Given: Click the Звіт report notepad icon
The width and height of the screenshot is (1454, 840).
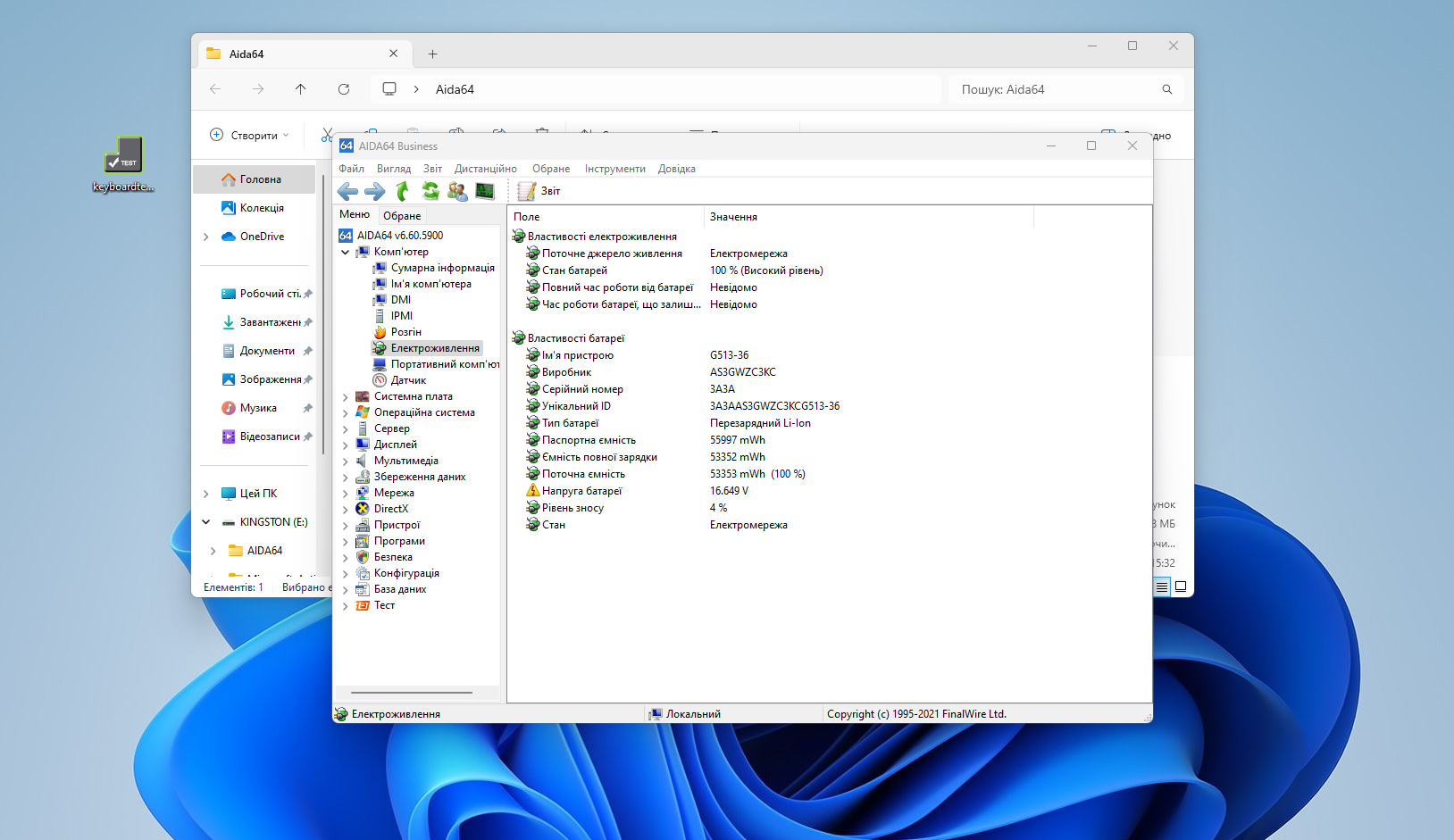Looking at the screenshot, I should pyautogui.click(x=527, y=191).
